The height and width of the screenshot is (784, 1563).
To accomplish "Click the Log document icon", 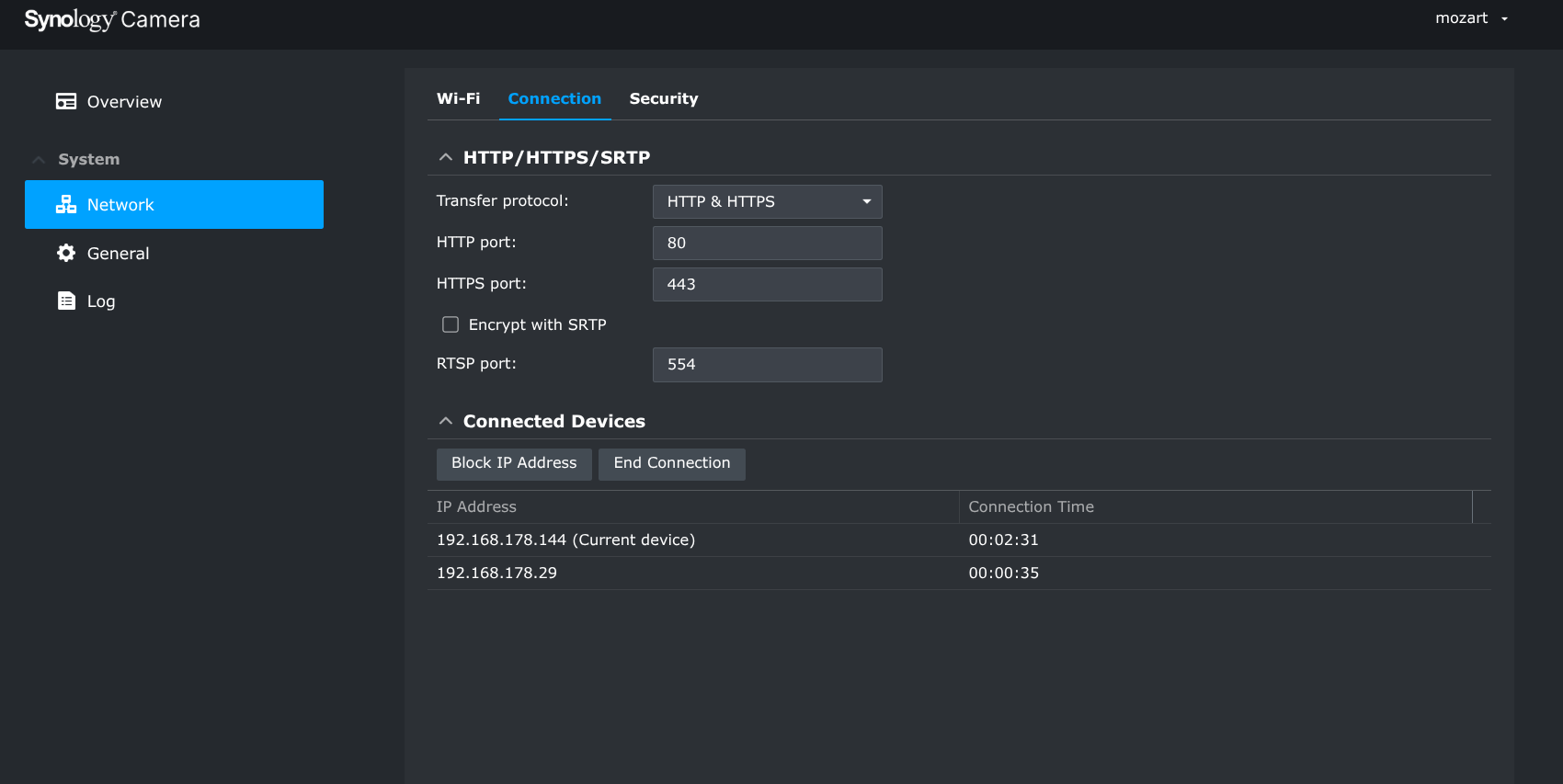I will (66, 301).
